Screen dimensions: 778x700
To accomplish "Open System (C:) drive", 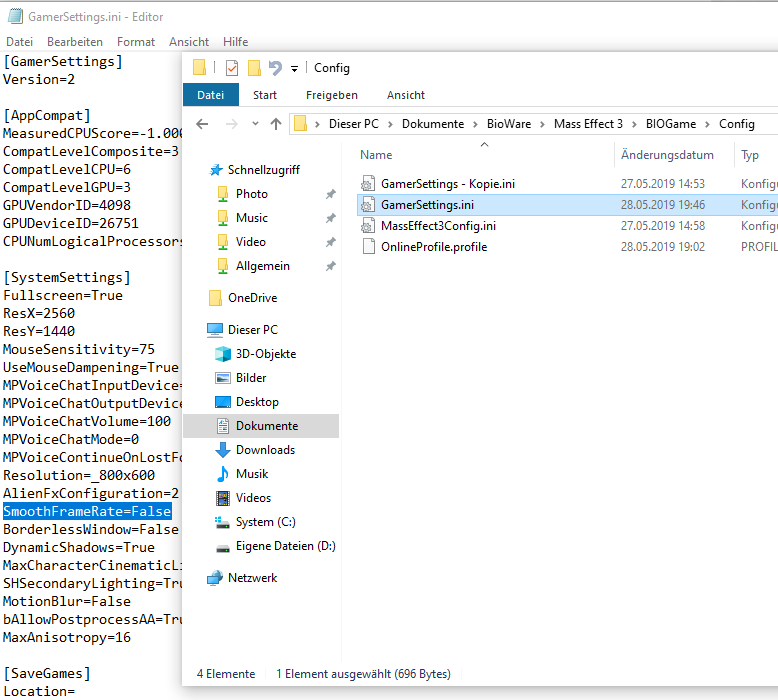I will [265, 522].
